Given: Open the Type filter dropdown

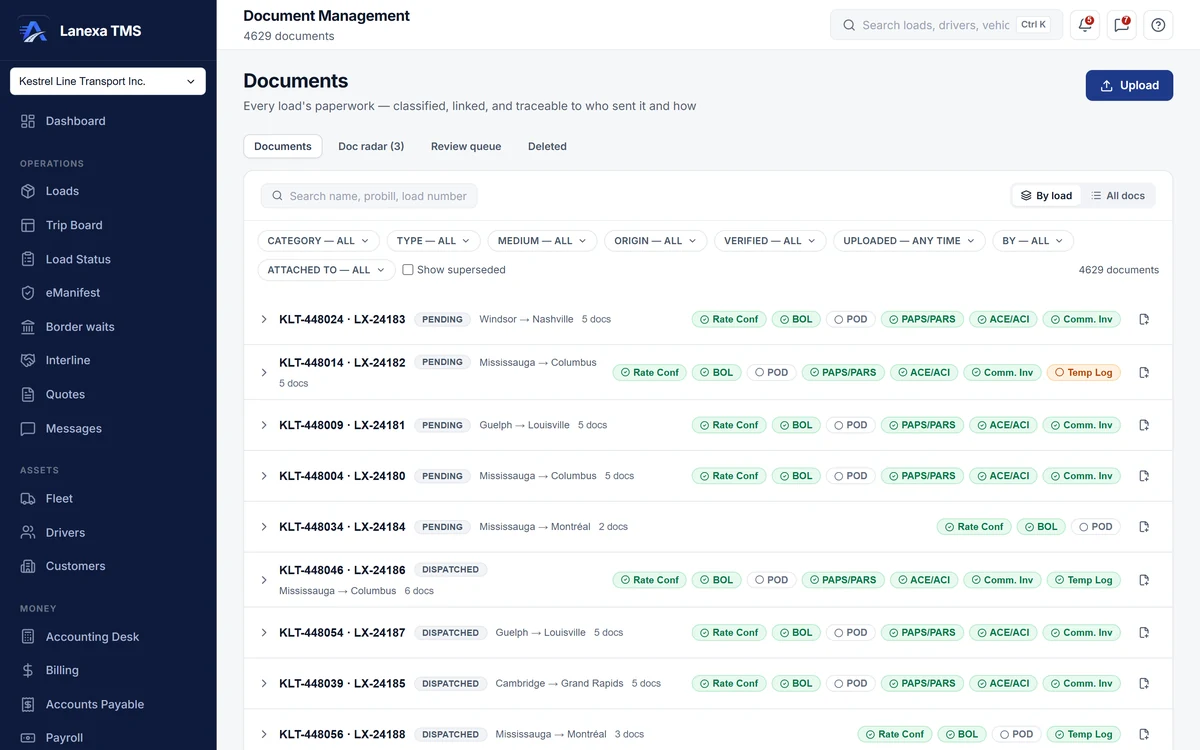Looking at the screenshot, I should click(434, 241).
